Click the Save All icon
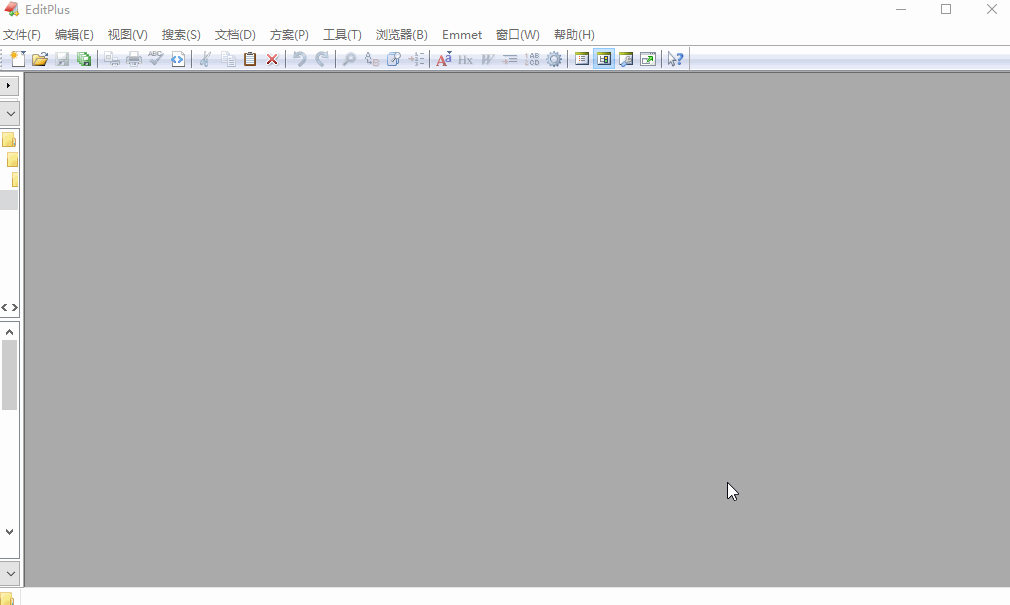This screenshot has height=605, width=1010. [x=84, y=59]
